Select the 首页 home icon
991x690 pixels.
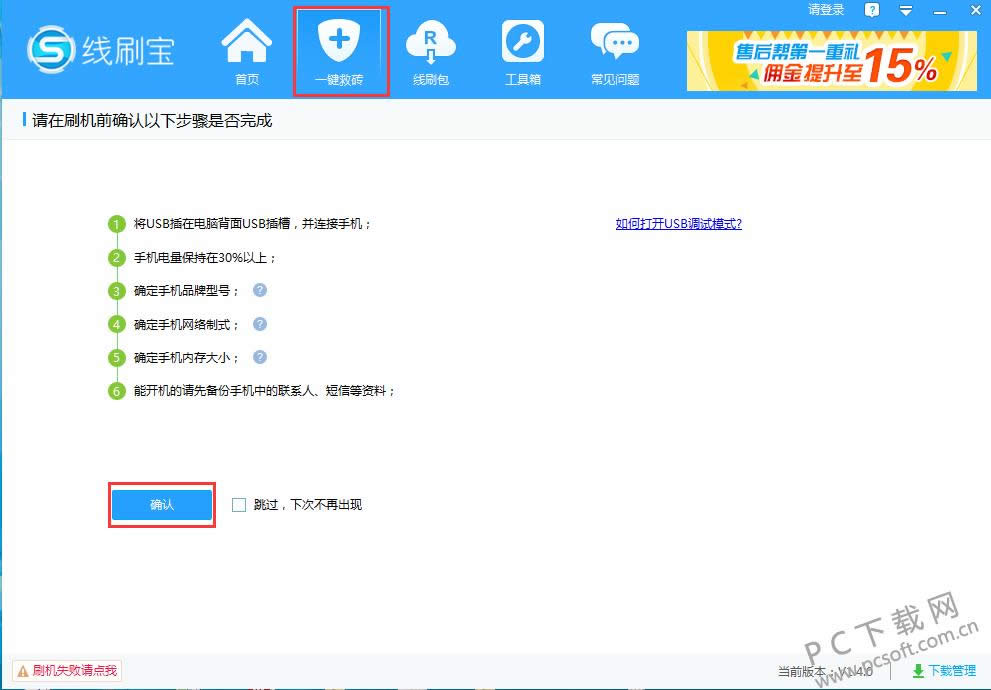(246, 42)
